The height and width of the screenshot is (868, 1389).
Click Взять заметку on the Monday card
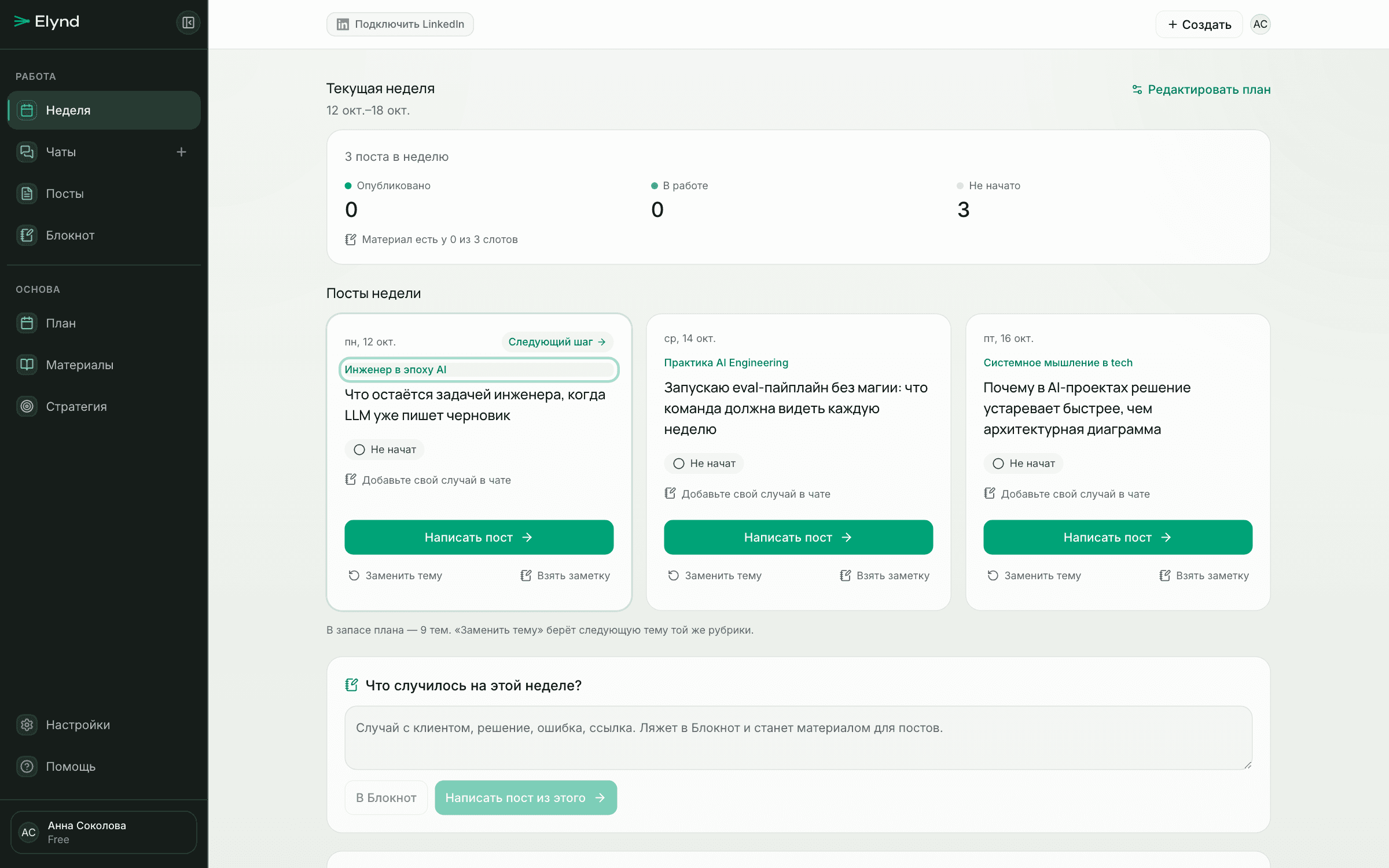click(565, 576)
